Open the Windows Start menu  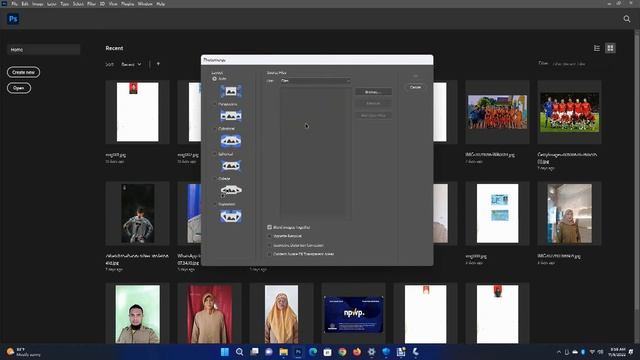(224, 352)
